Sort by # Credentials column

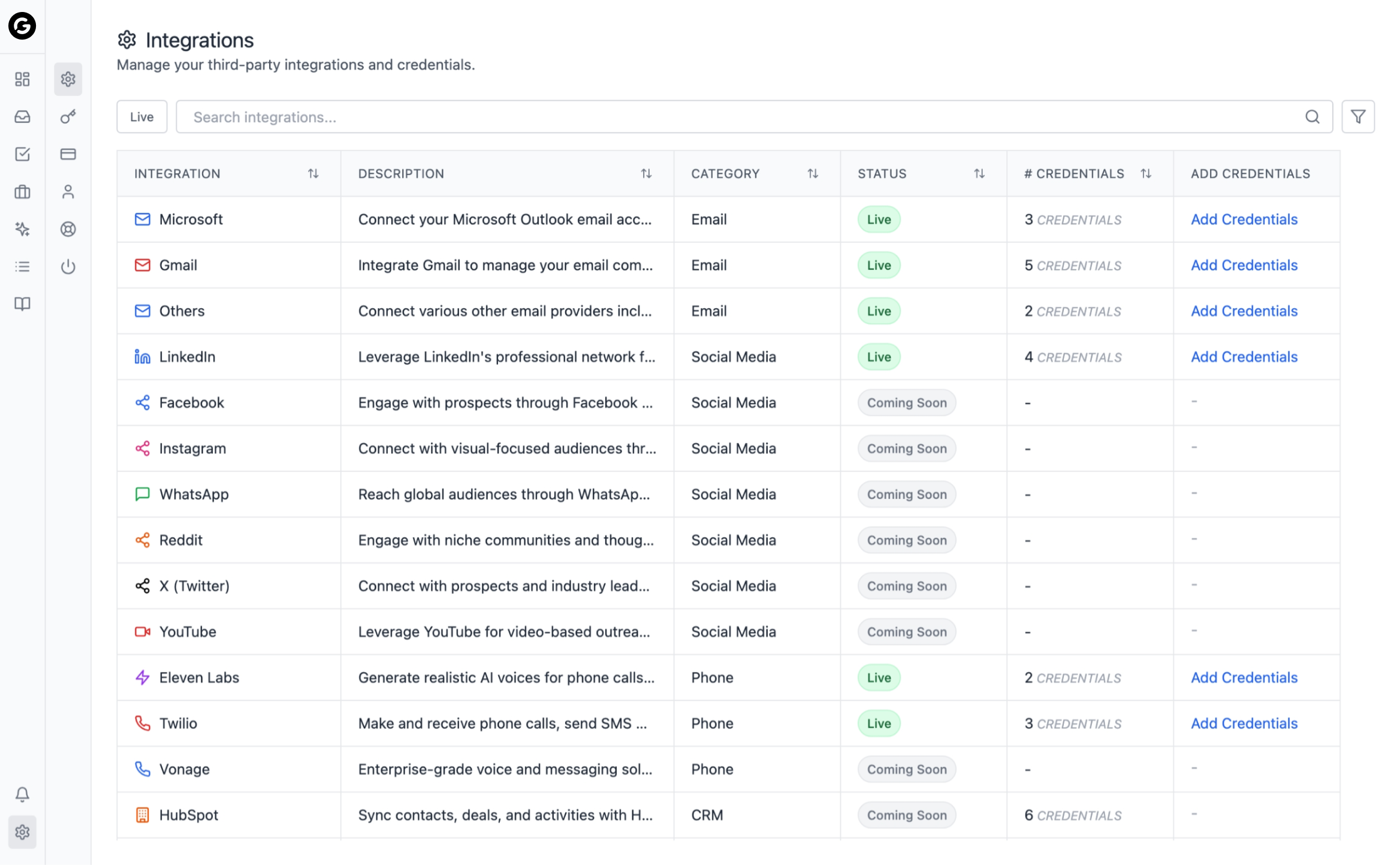coord(1145,174)
